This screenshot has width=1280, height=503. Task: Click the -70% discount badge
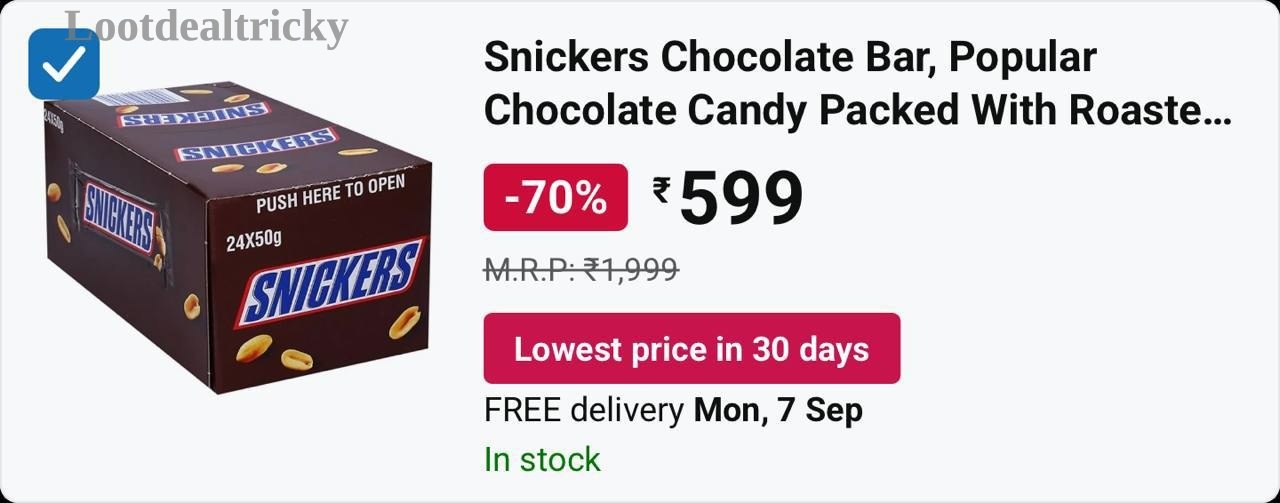556,198
